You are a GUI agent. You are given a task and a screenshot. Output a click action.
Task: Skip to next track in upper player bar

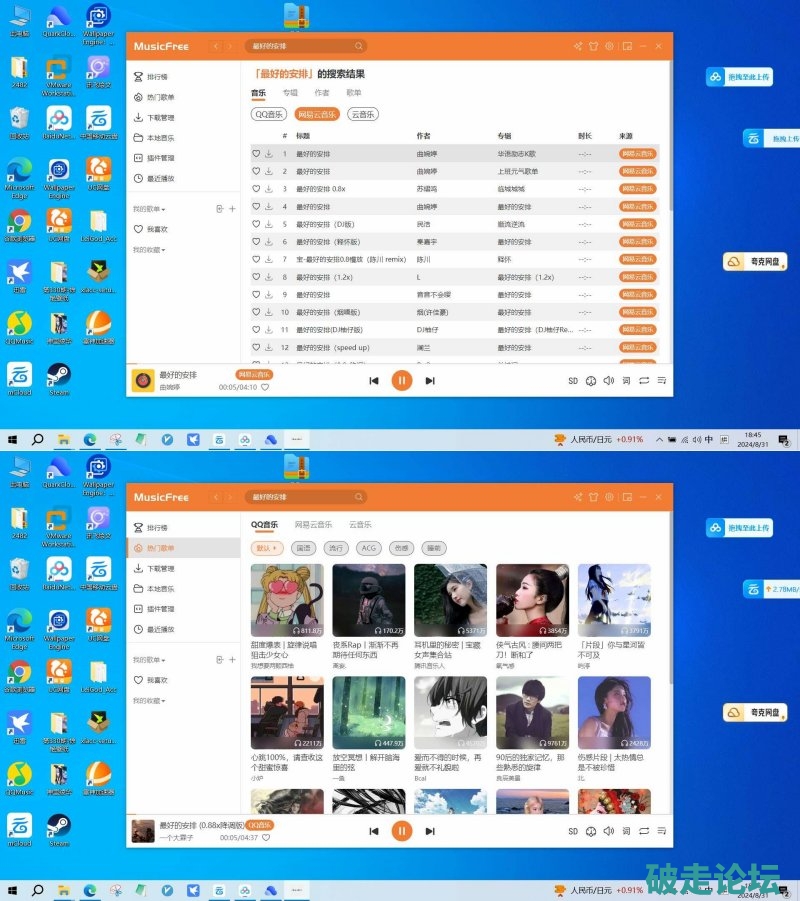[x=430, y=381]
